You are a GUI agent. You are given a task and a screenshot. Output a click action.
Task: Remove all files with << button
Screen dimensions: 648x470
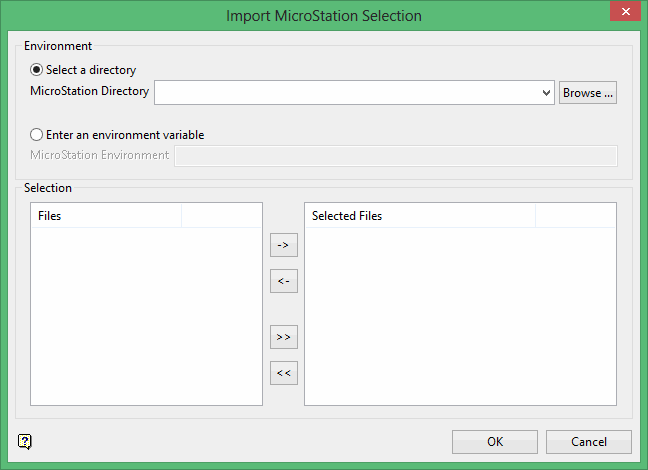click(284, 373)
